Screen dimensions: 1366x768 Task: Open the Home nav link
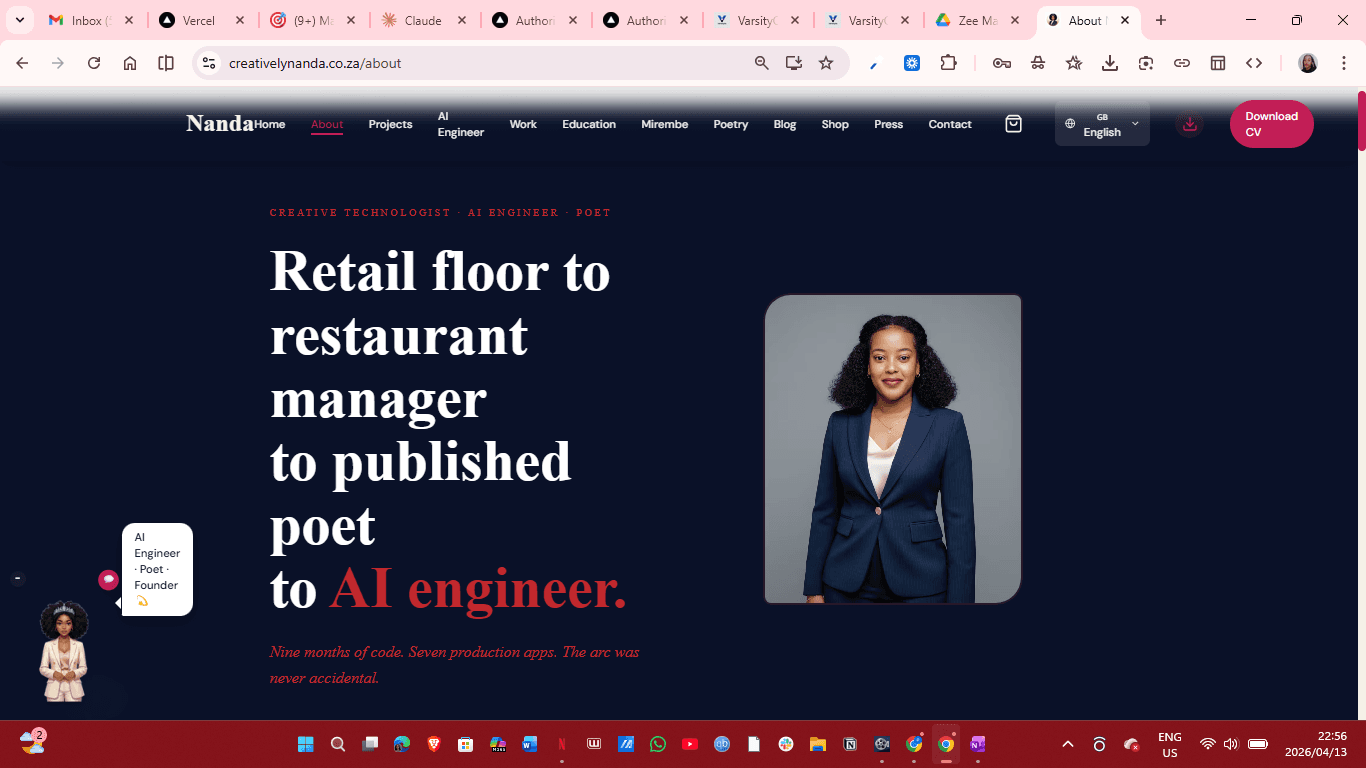coord(269,124)
